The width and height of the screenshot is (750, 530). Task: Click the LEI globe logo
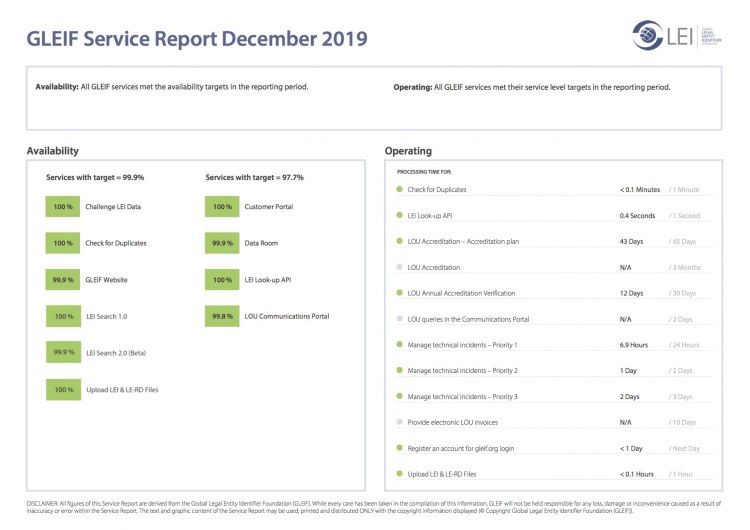pos(650,35)
